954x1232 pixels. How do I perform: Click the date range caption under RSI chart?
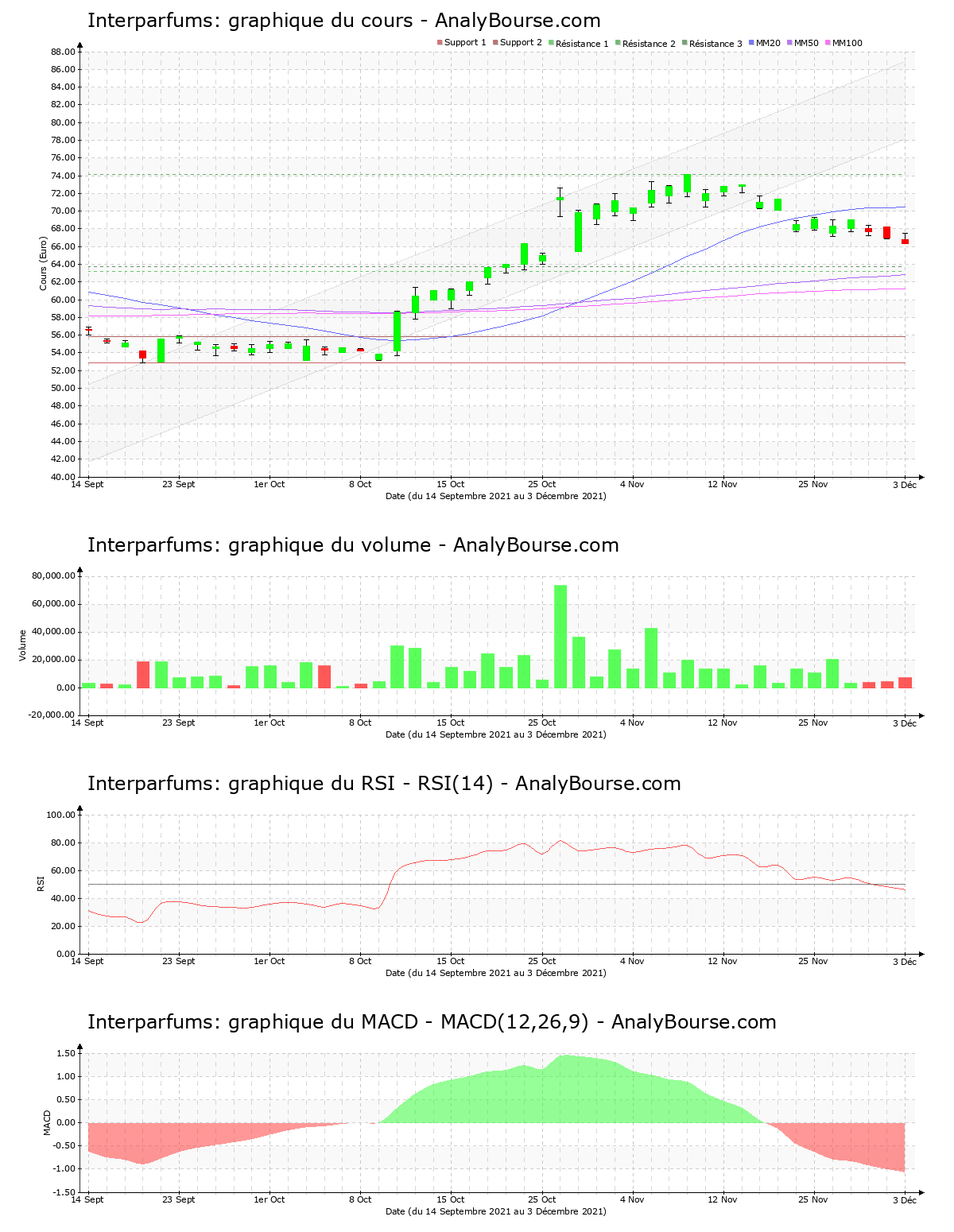point(496,973)
